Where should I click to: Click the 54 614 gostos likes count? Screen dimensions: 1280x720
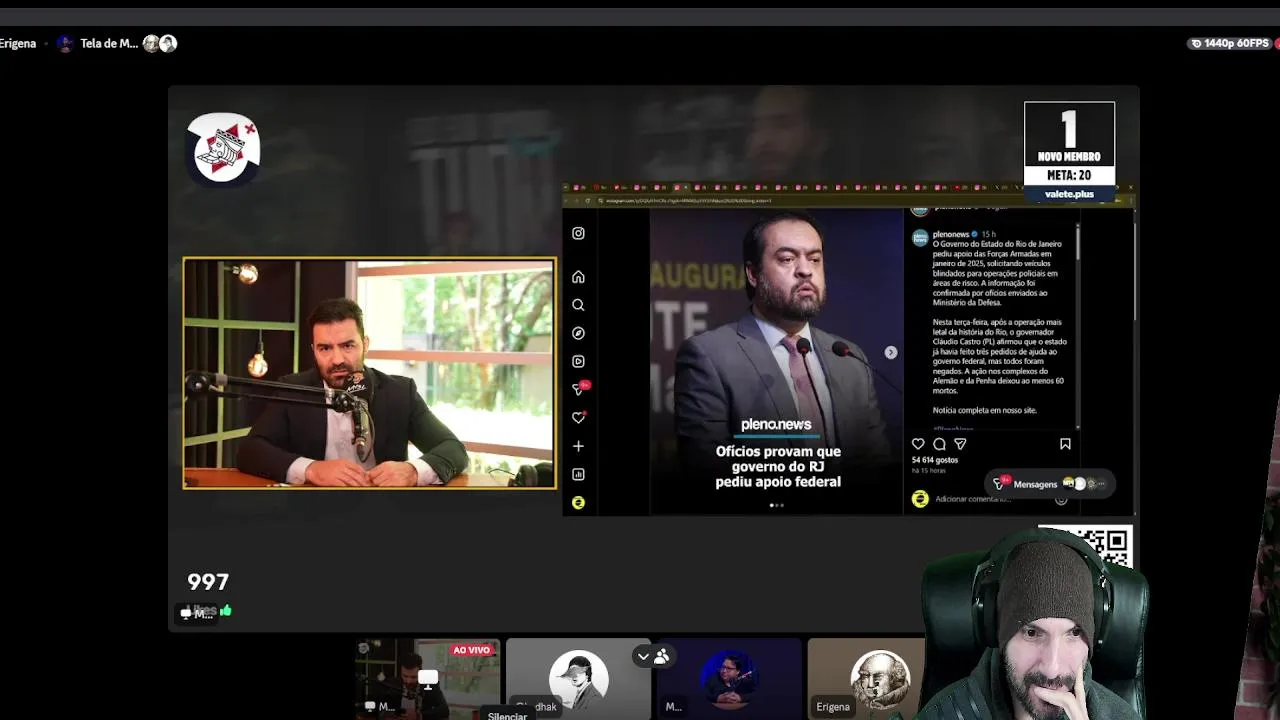pos(935,460)
